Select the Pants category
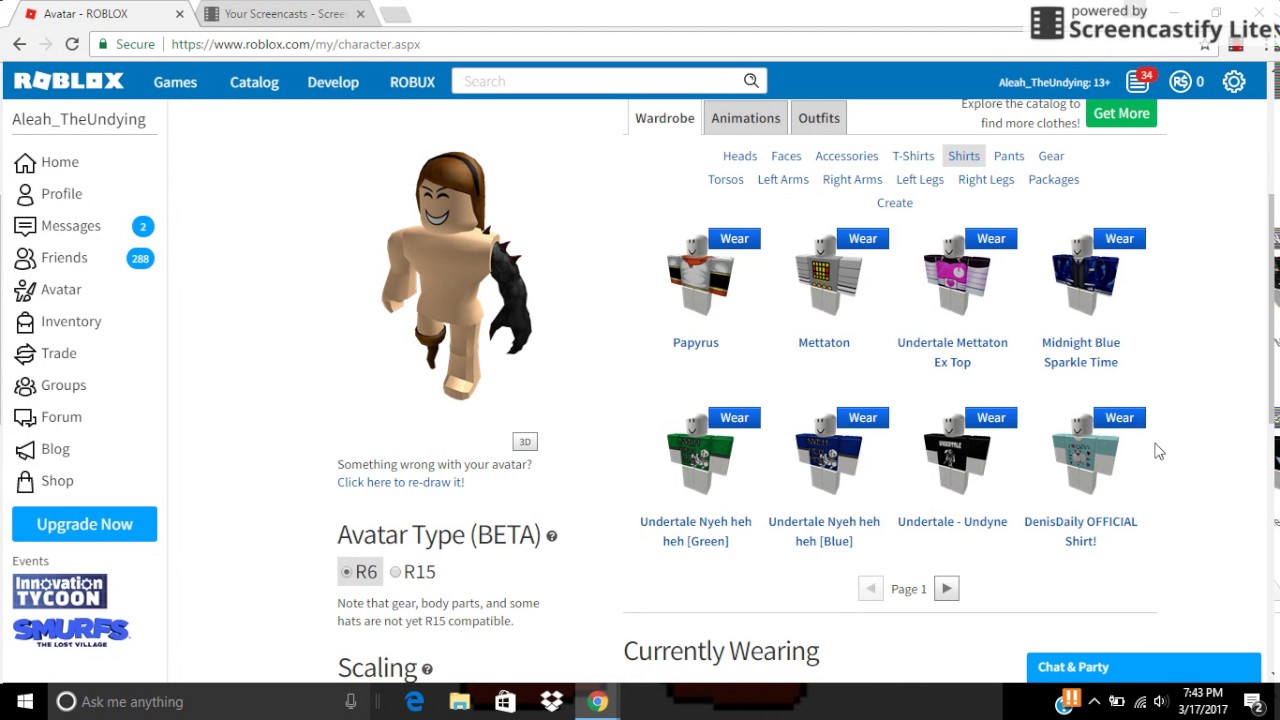Image resolution: width=1280 pixels, height=720 pixels. pos(1009,156)
